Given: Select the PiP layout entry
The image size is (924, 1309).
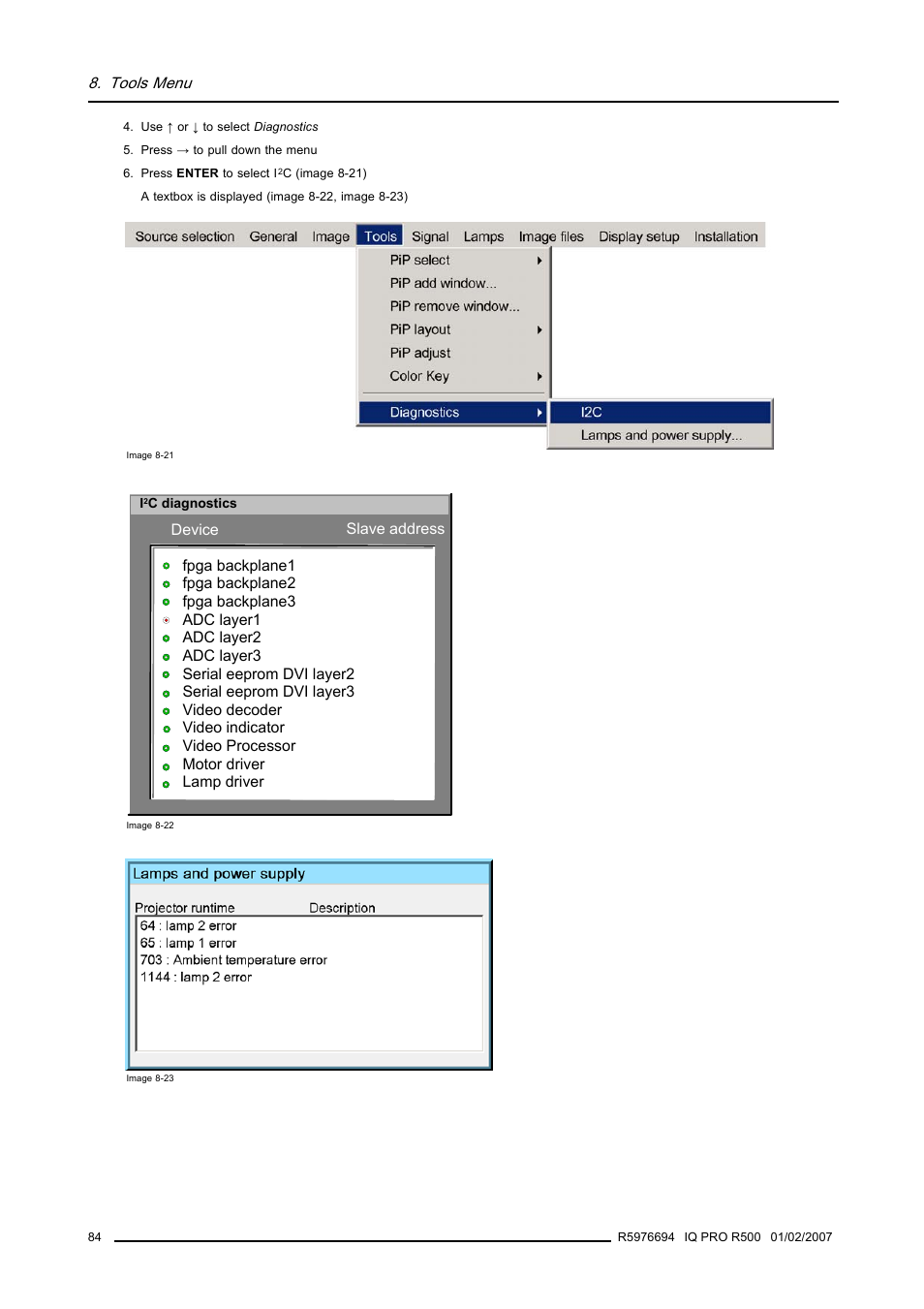Looking at the screenshot, I should coord(452,329).
